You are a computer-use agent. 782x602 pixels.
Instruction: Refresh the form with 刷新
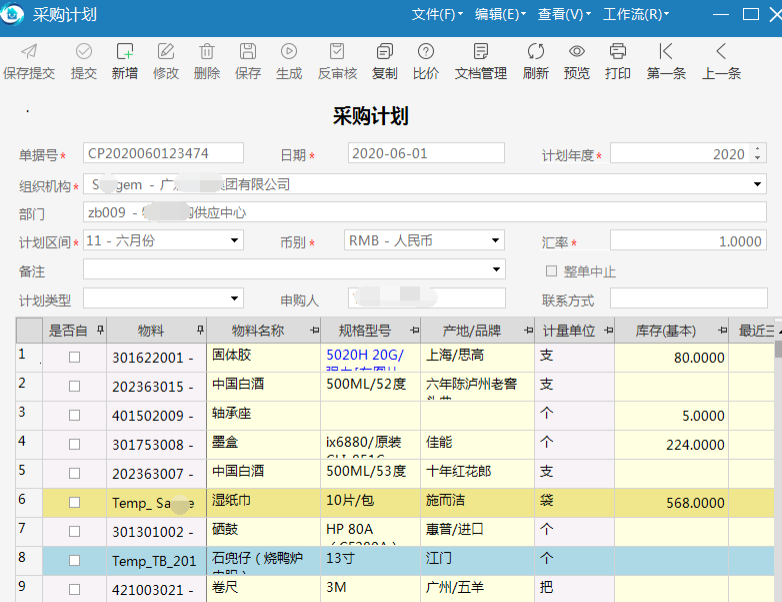pyautogui.click(x=536, y=61)
